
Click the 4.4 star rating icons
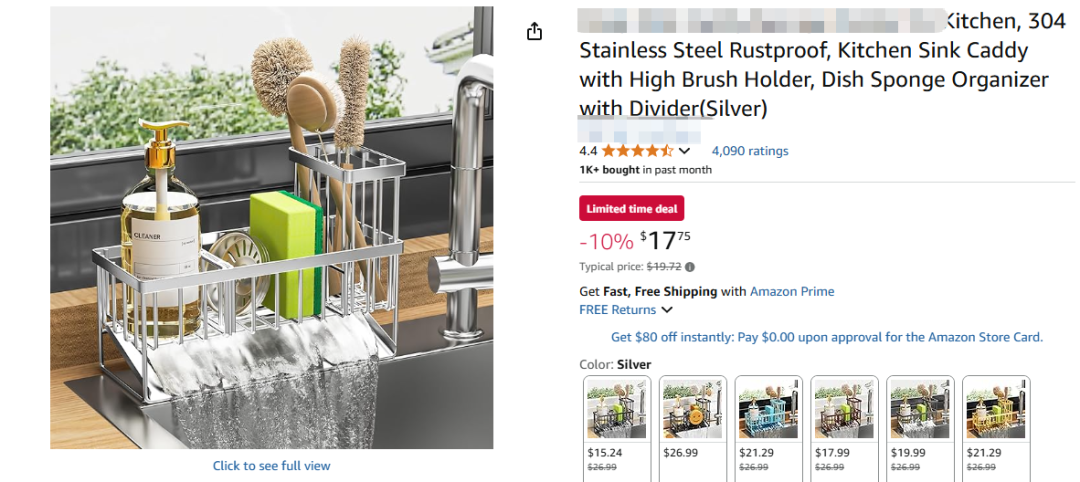637,151
